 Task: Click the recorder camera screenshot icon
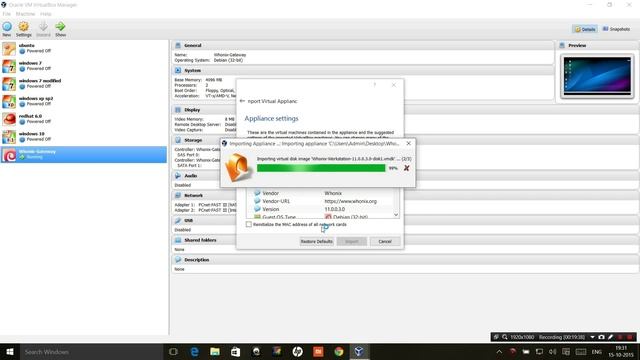(601, 337)
